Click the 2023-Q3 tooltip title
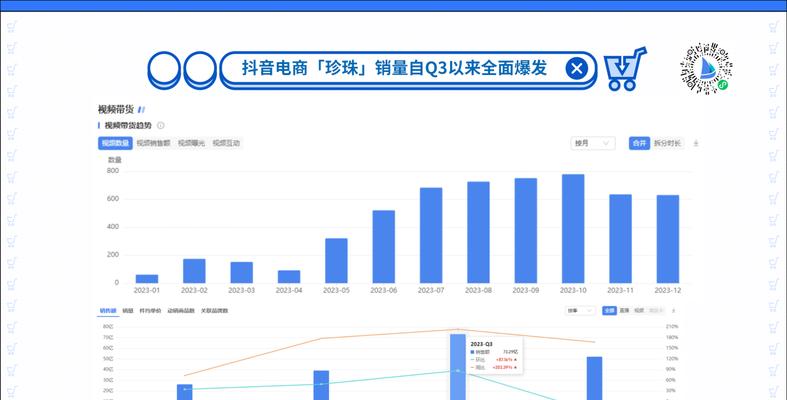 pyautogui.click(x=481, y=344)
